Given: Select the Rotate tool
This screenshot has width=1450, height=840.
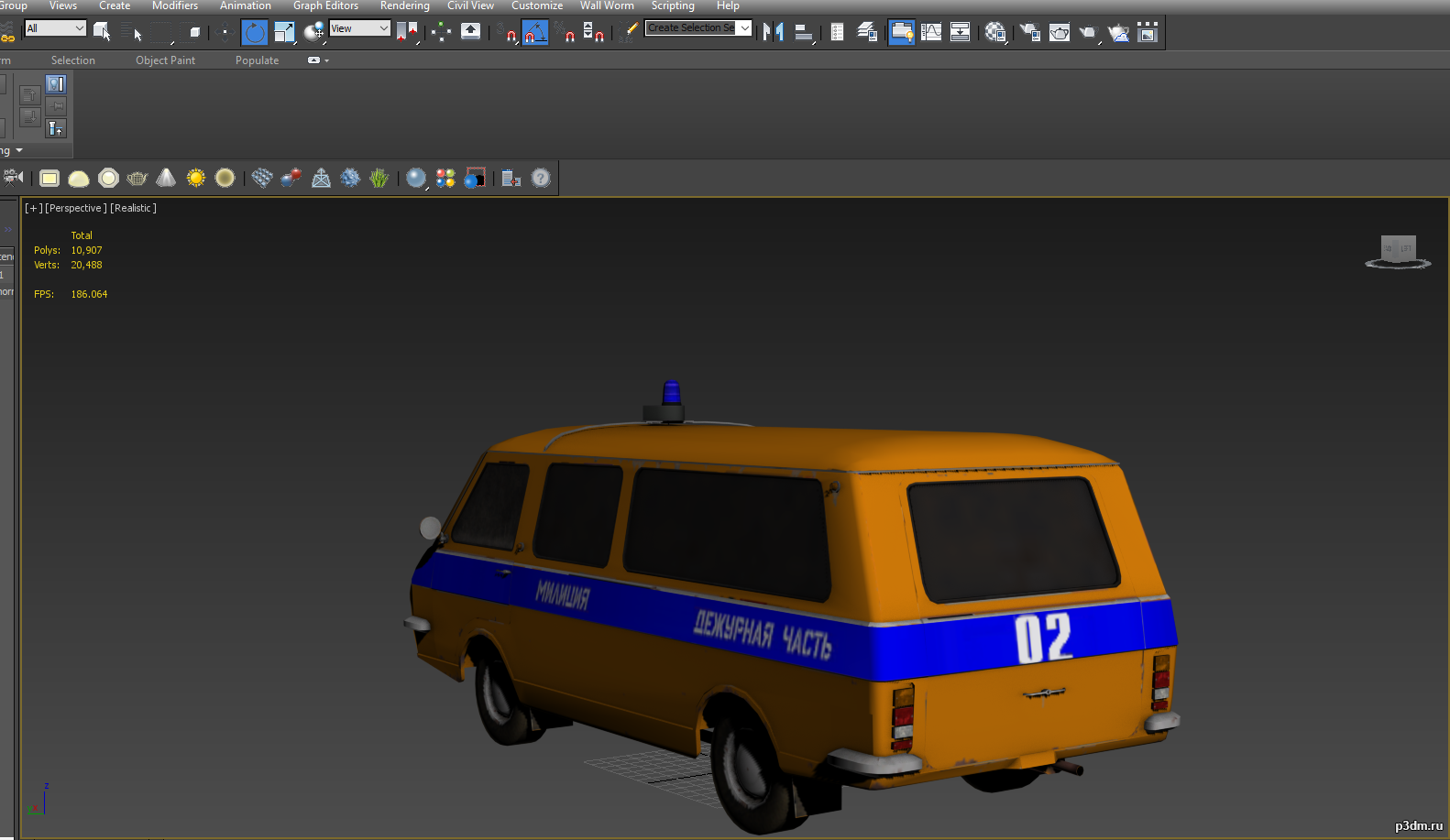Looking at the screenshot, I should point(255,33).
